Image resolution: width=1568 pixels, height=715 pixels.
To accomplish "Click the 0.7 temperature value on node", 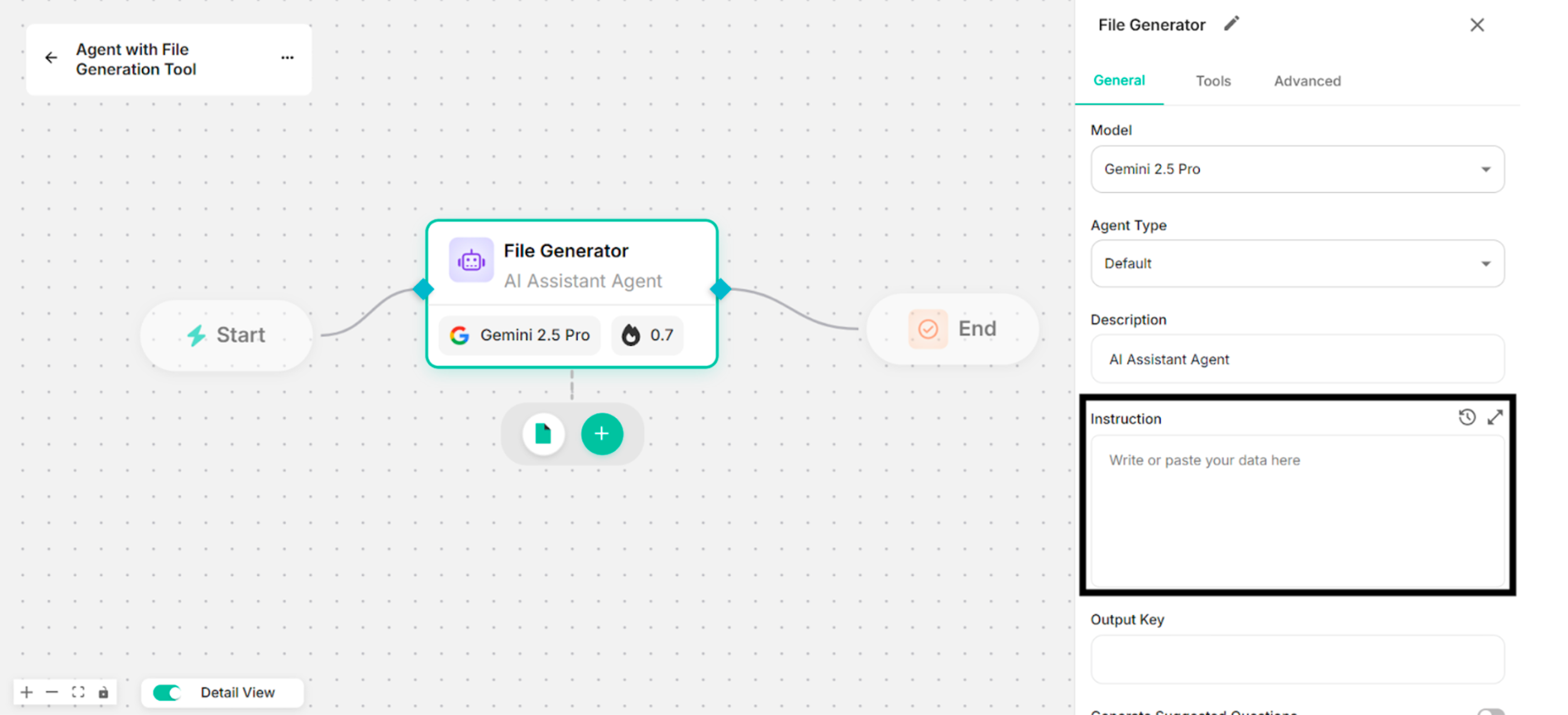I will coord(662,335).
